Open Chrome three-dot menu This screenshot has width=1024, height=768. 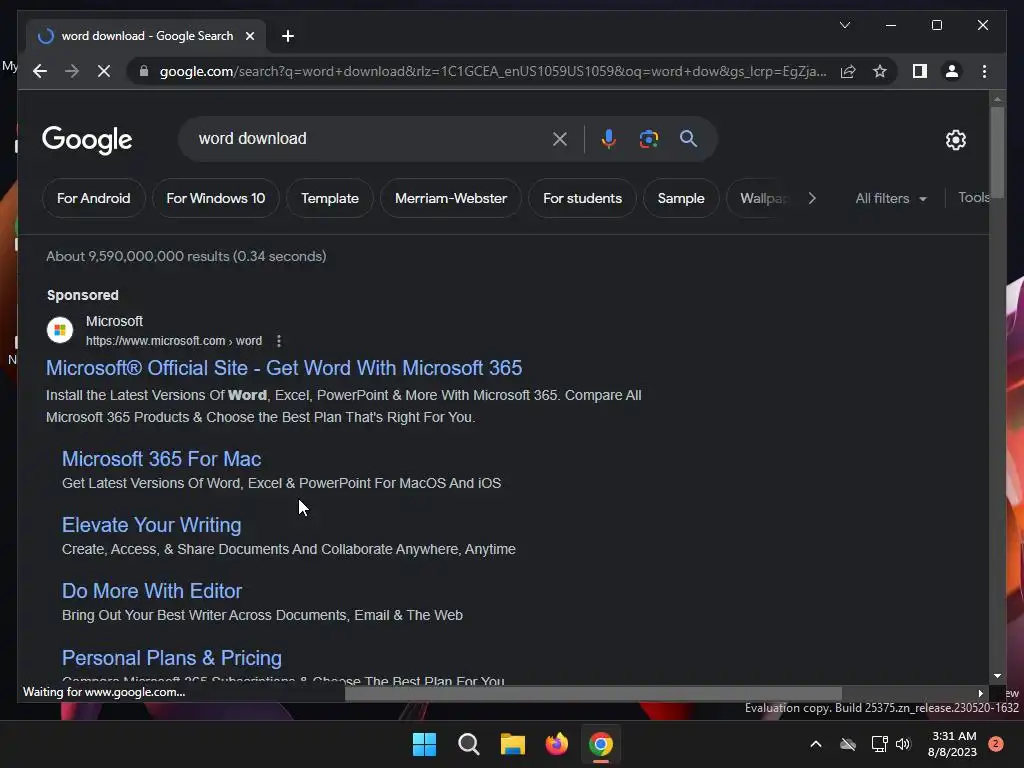click(x=984, y=71)
